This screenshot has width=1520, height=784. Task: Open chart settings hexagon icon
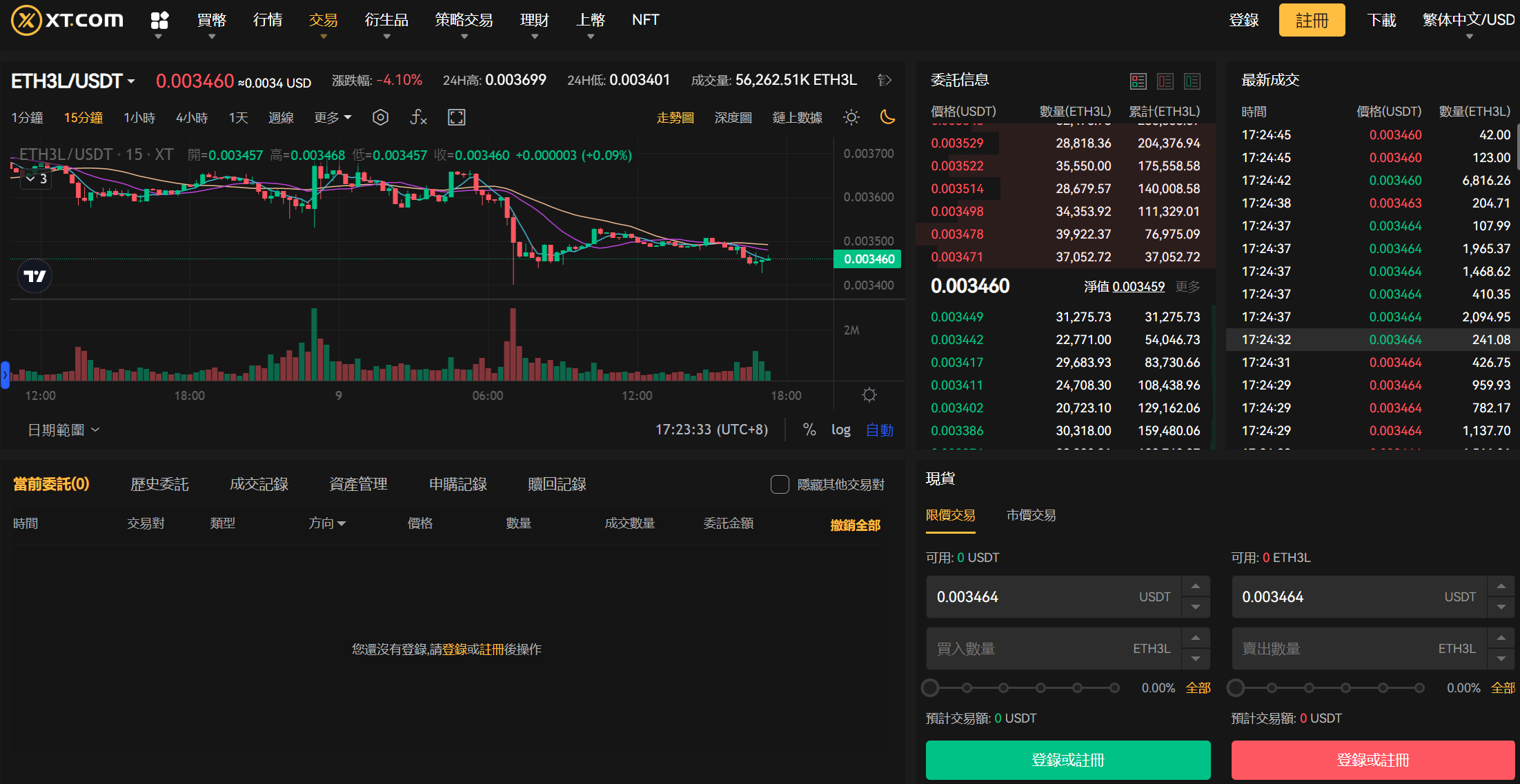point(380,117)
